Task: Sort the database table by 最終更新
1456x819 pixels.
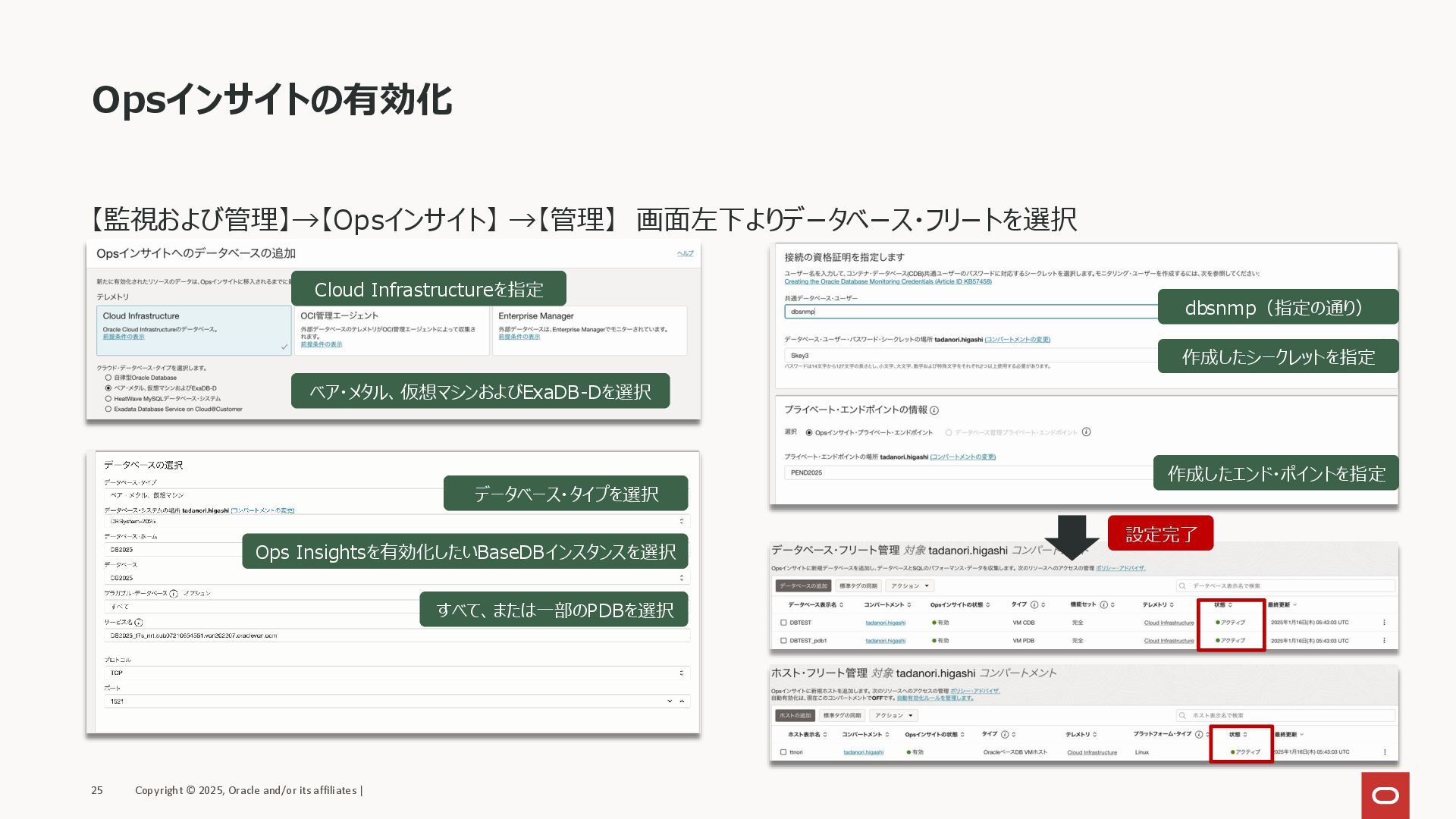Action: (x=1282, y=604)
